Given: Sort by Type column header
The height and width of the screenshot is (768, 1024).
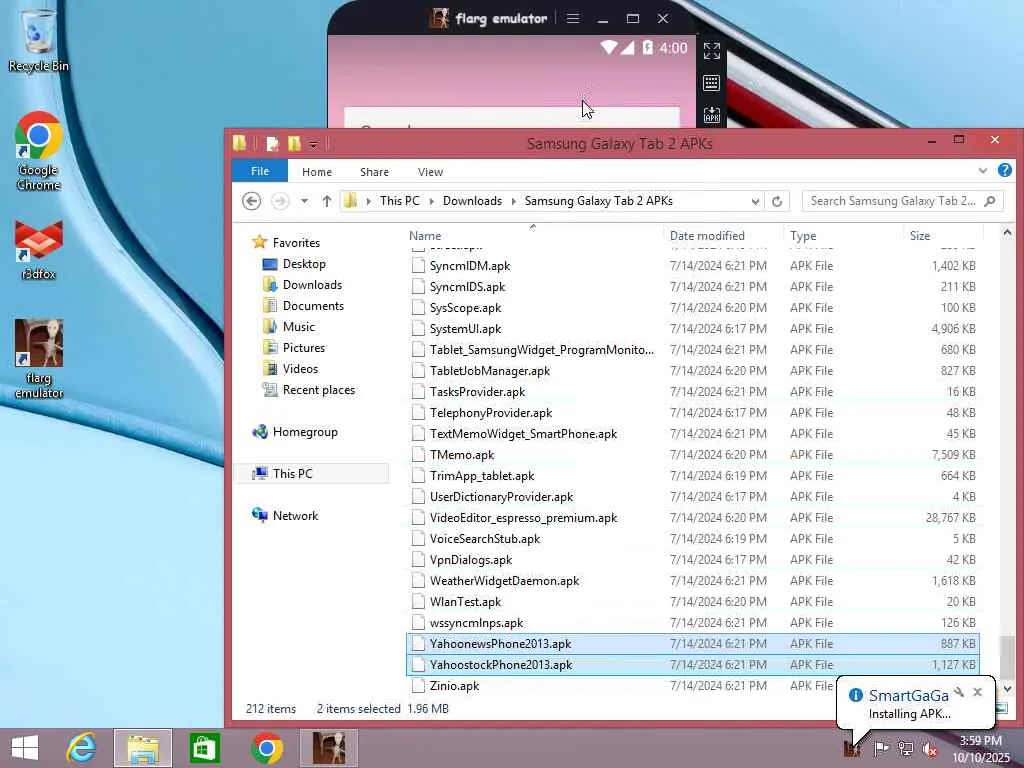Looking at the screenshot, I should (843, 236).
